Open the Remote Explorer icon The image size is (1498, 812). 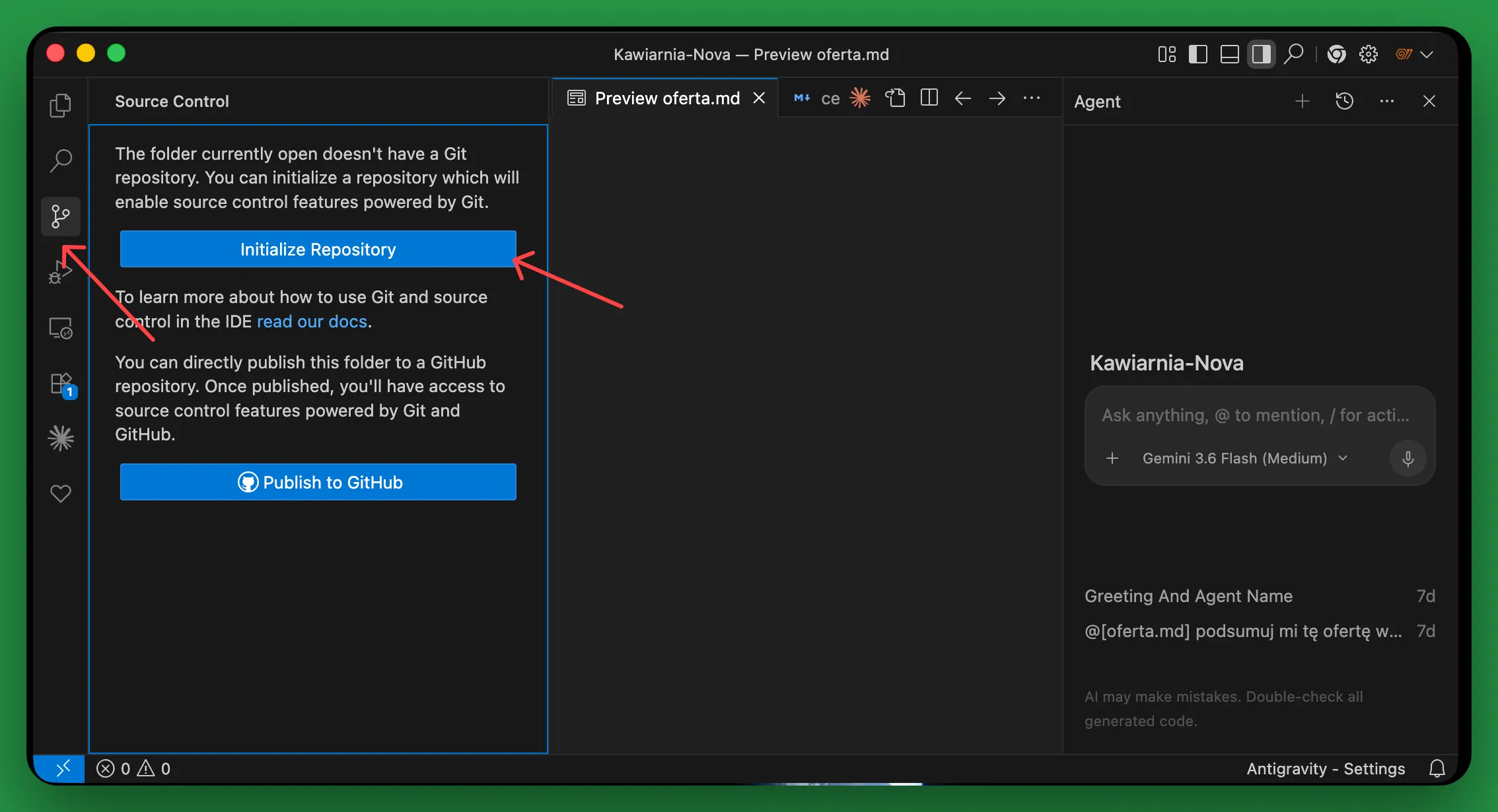(61, 328)
